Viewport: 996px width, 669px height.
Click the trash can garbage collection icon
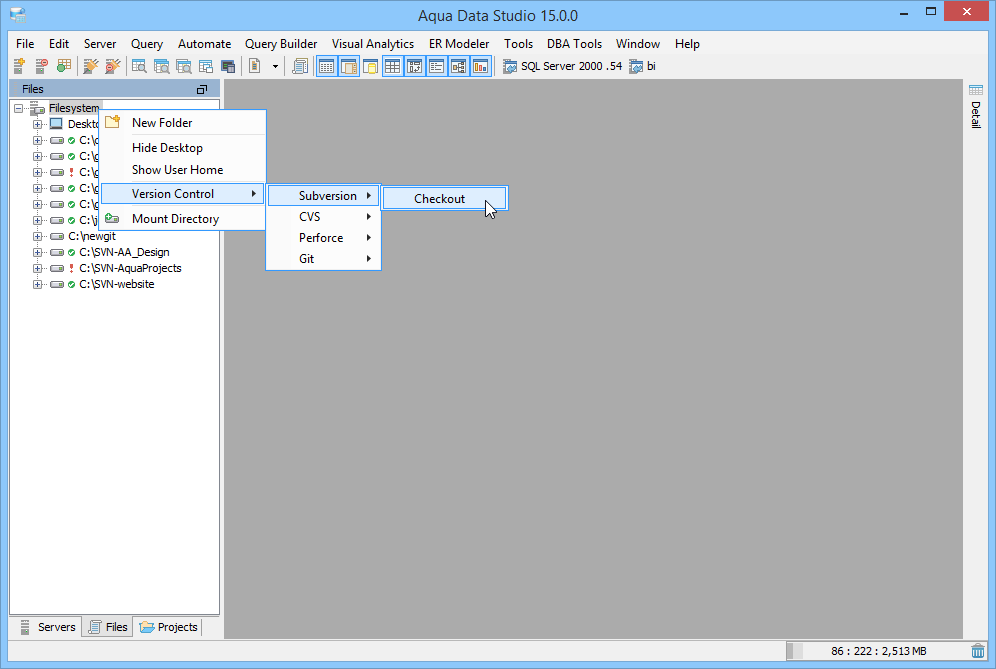click(978, 651)
